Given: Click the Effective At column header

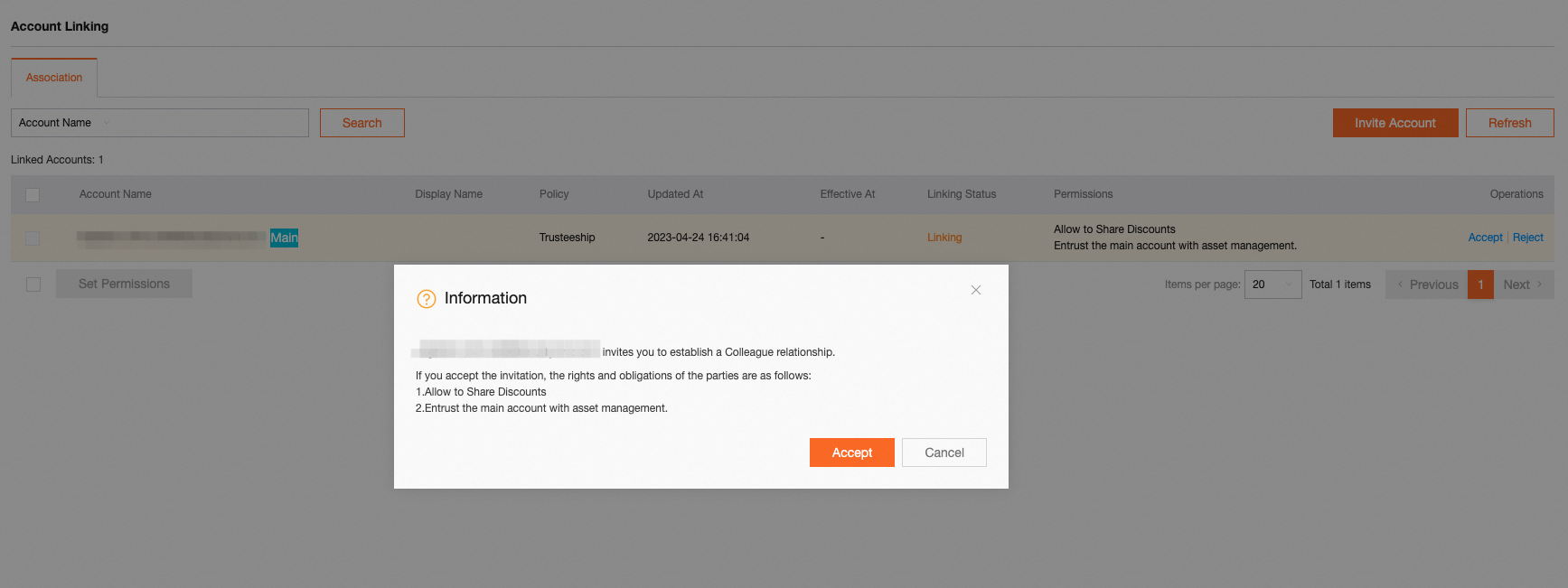Looking at the screenshot, I should [847, 194].
